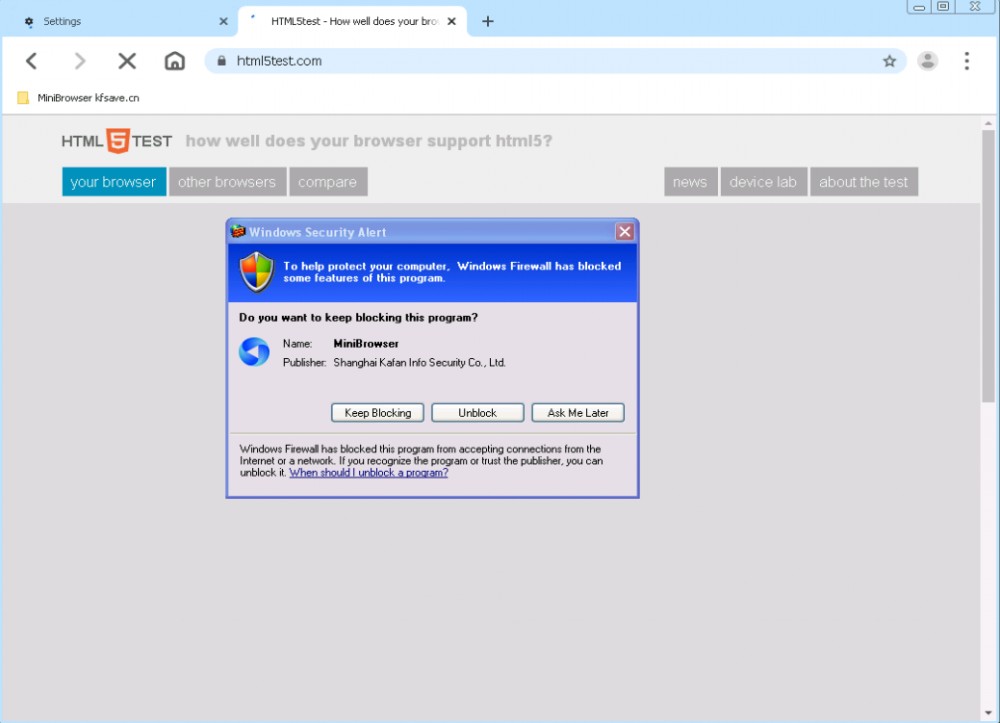1000x723 pixels.
Task: Click the stop loading X icon
Action: [127, 60]
